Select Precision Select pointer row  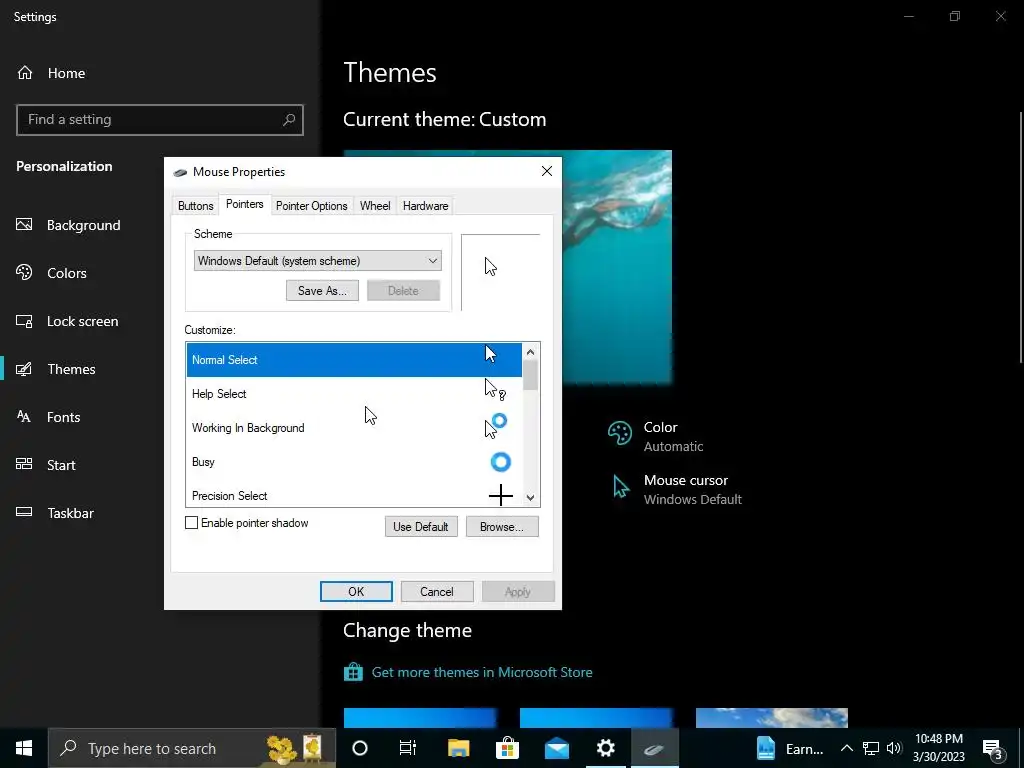354,494
